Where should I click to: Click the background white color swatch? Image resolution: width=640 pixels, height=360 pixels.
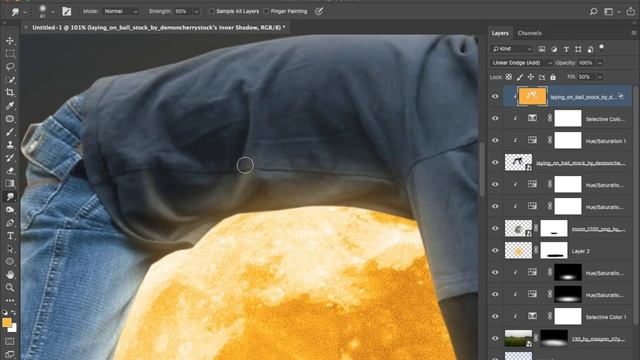pyautogui.click(x=13, y=328)
